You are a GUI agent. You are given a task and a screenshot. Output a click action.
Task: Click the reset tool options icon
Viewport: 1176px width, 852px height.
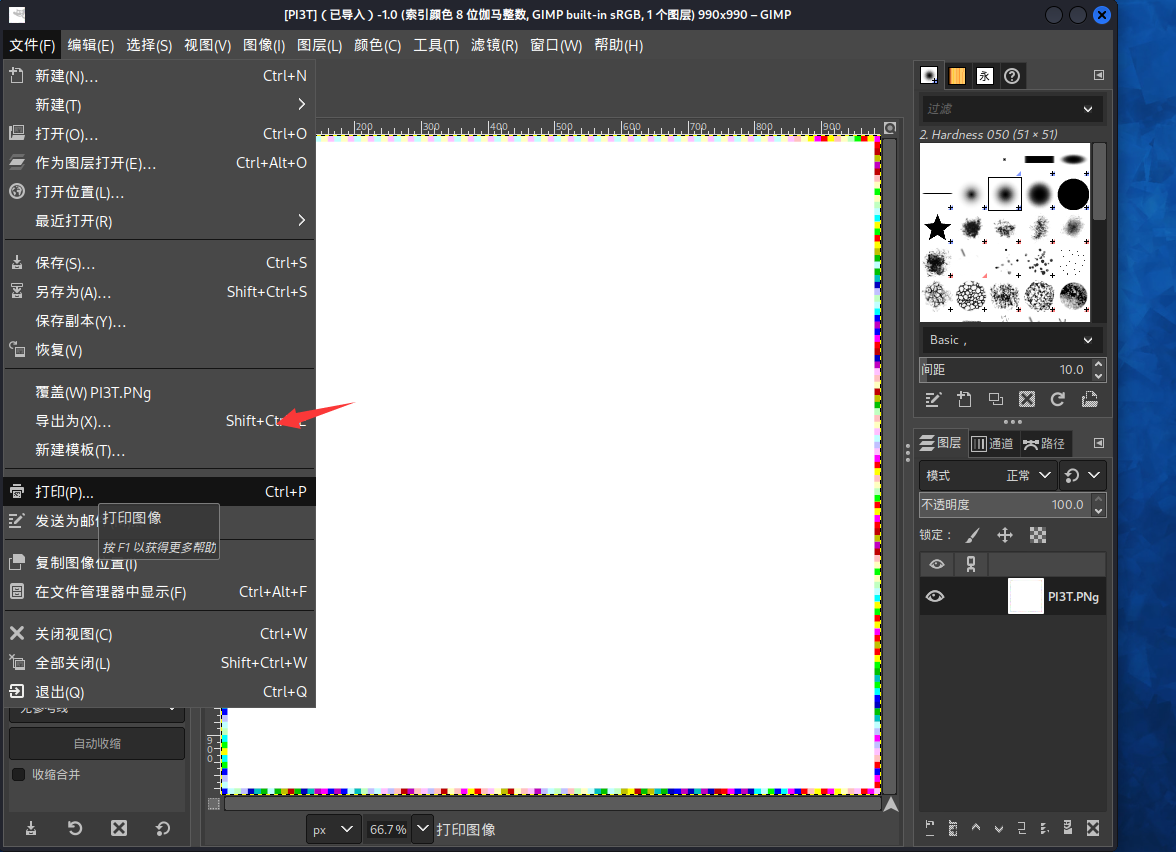(x=162, y=828)
